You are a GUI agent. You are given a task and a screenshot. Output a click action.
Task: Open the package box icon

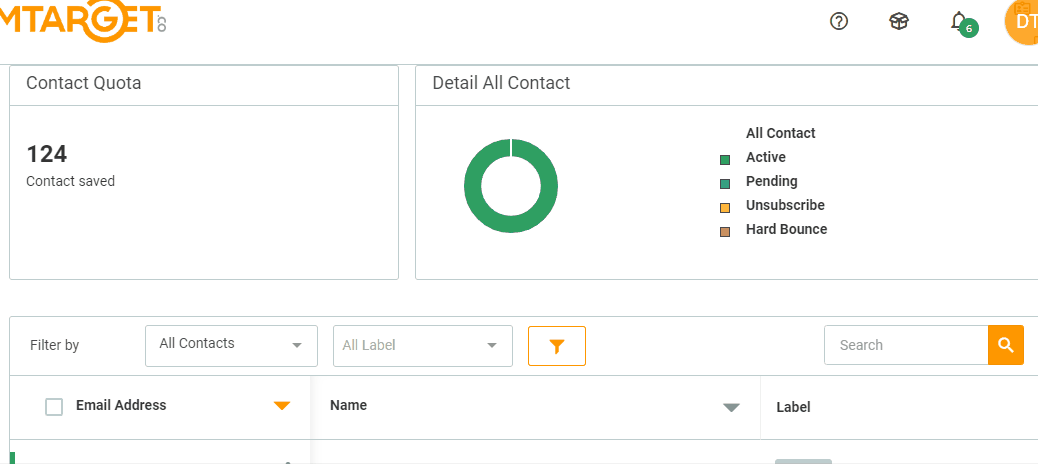tap(898, 21)
